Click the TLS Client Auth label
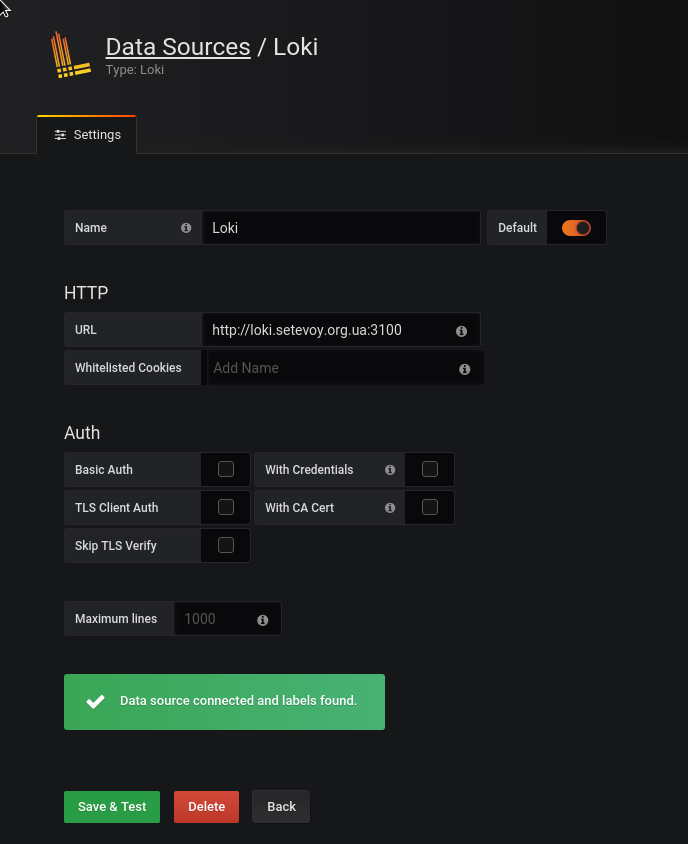 pyautogui.click(x=117, y=508)
